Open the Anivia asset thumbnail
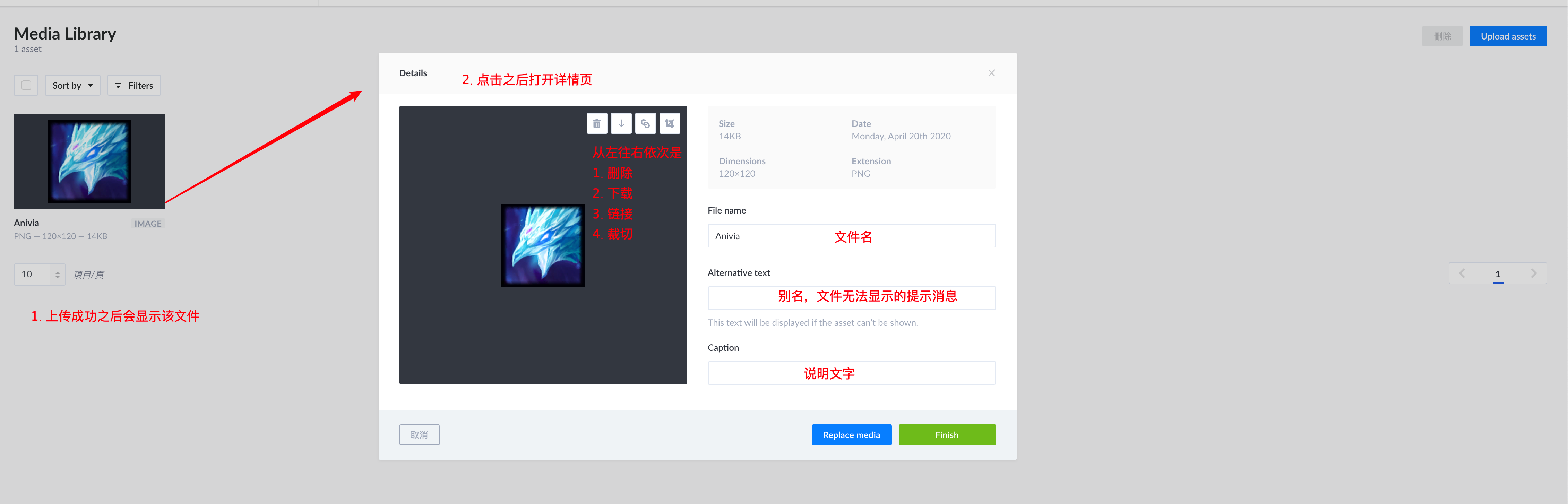Image resolution: width=1568 pixels, height=504 pixels. tap(89, 161)
